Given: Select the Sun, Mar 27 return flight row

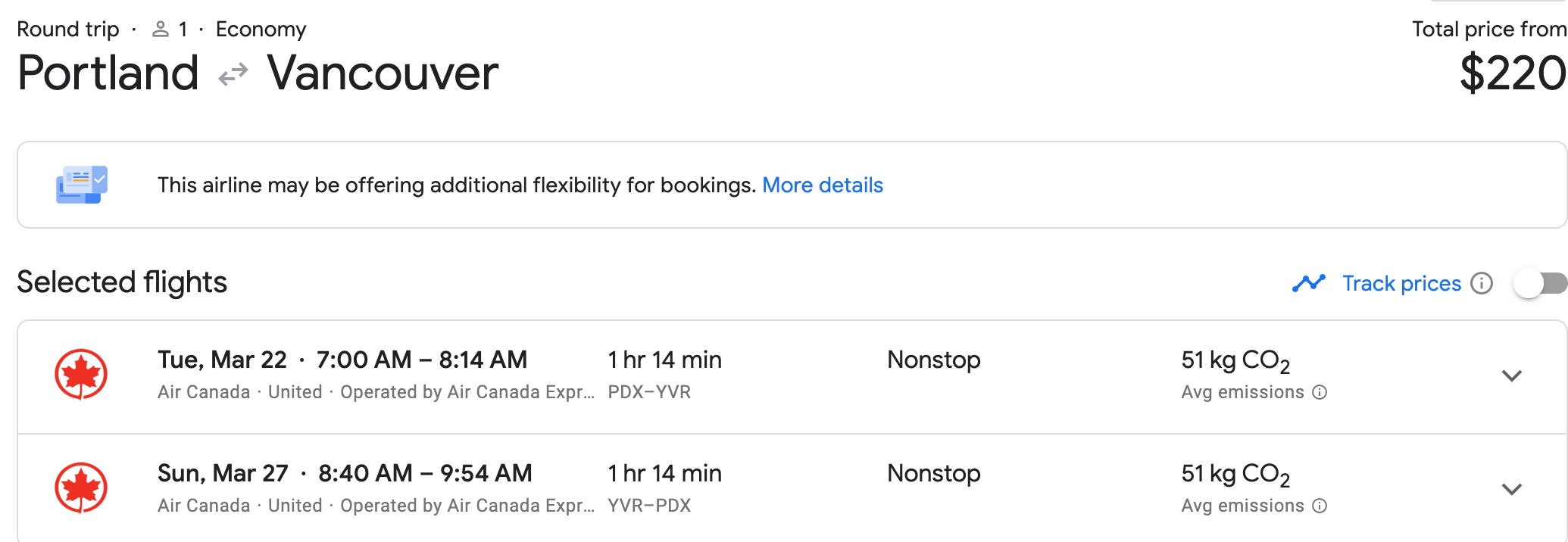Looking at the screenshot, I should pos(757,489).
